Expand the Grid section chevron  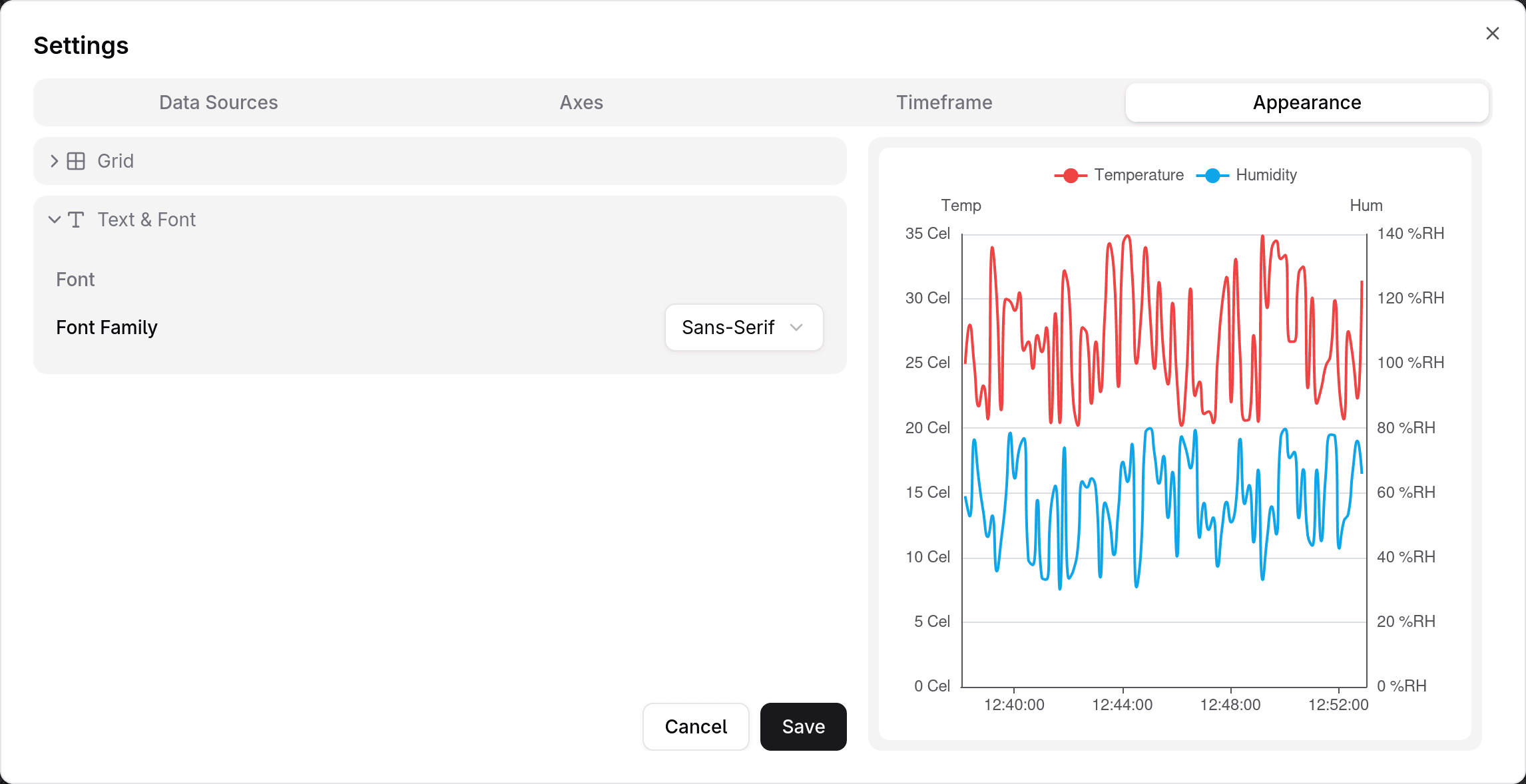[55, 161]
